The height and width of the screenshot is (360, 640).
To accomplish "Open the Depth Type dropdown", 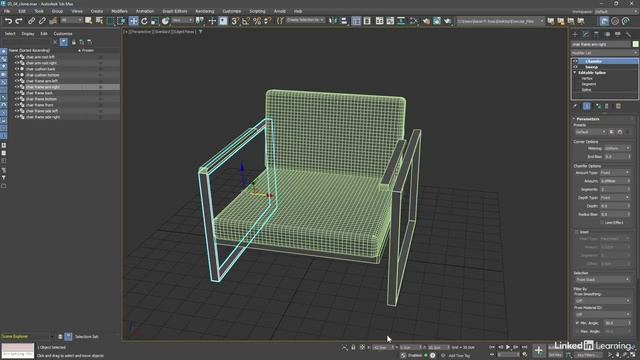I will (x=615, y=198).
